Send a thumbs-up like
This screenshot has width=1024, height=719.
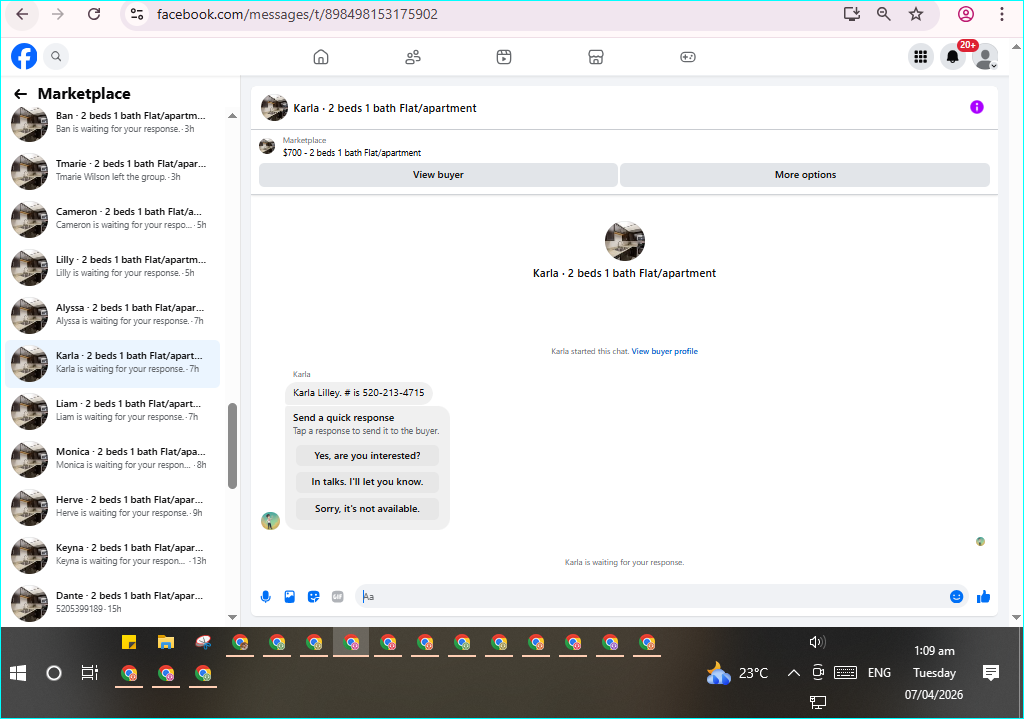click(x=984, y=596)
